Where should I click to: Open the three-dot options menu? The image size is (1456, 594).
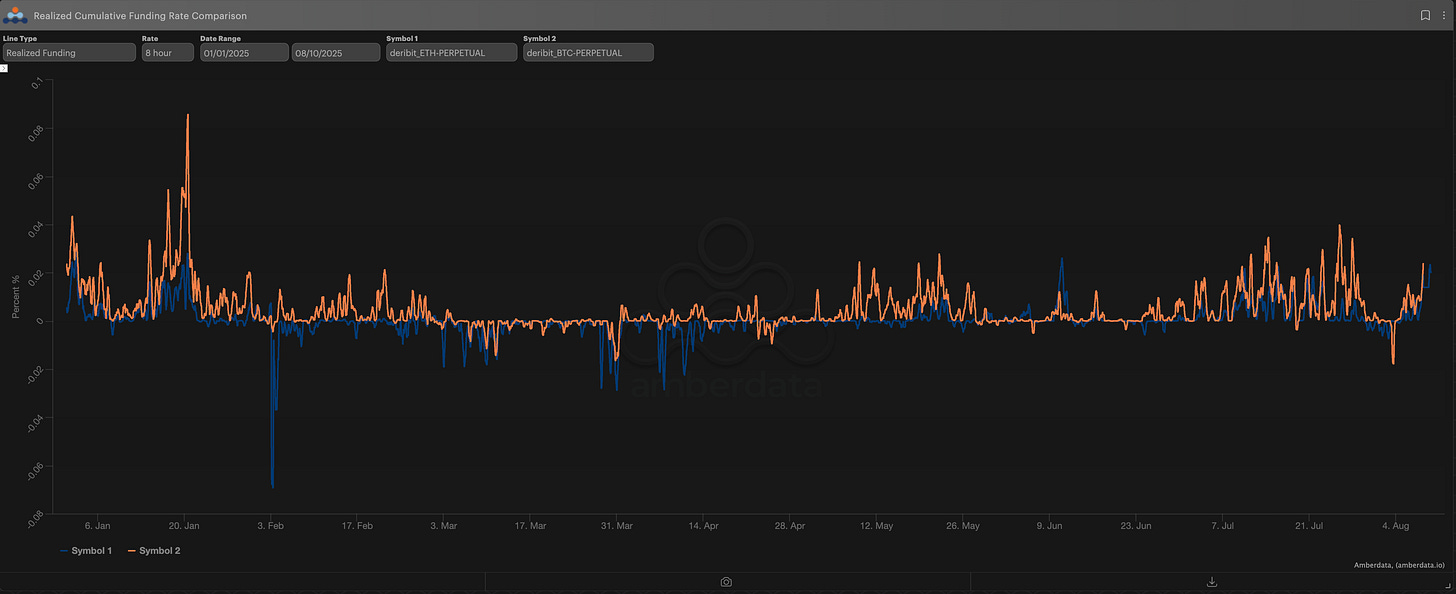(x=1442, y=15)
